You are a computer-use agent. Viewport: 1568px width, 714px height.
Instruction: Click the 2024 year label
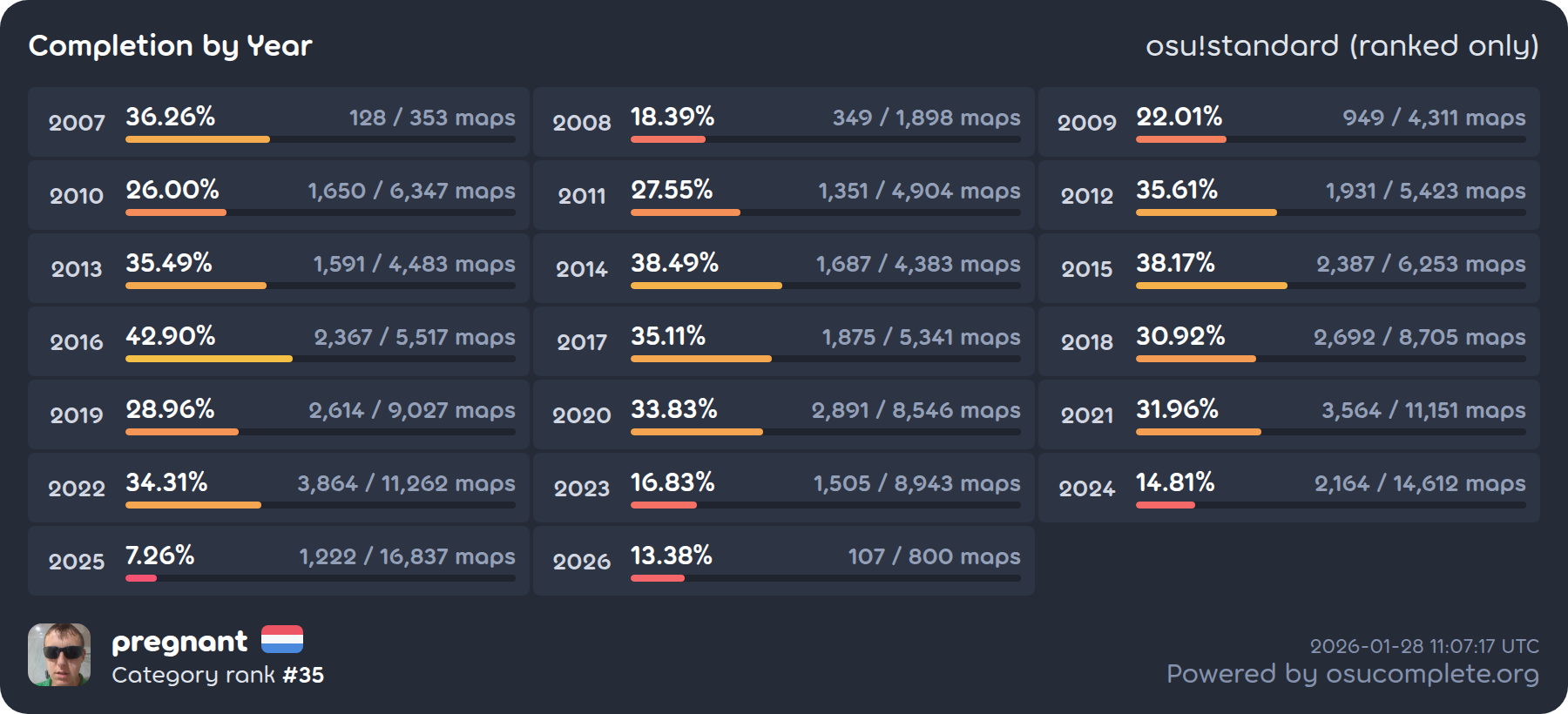coord(1086,488)
